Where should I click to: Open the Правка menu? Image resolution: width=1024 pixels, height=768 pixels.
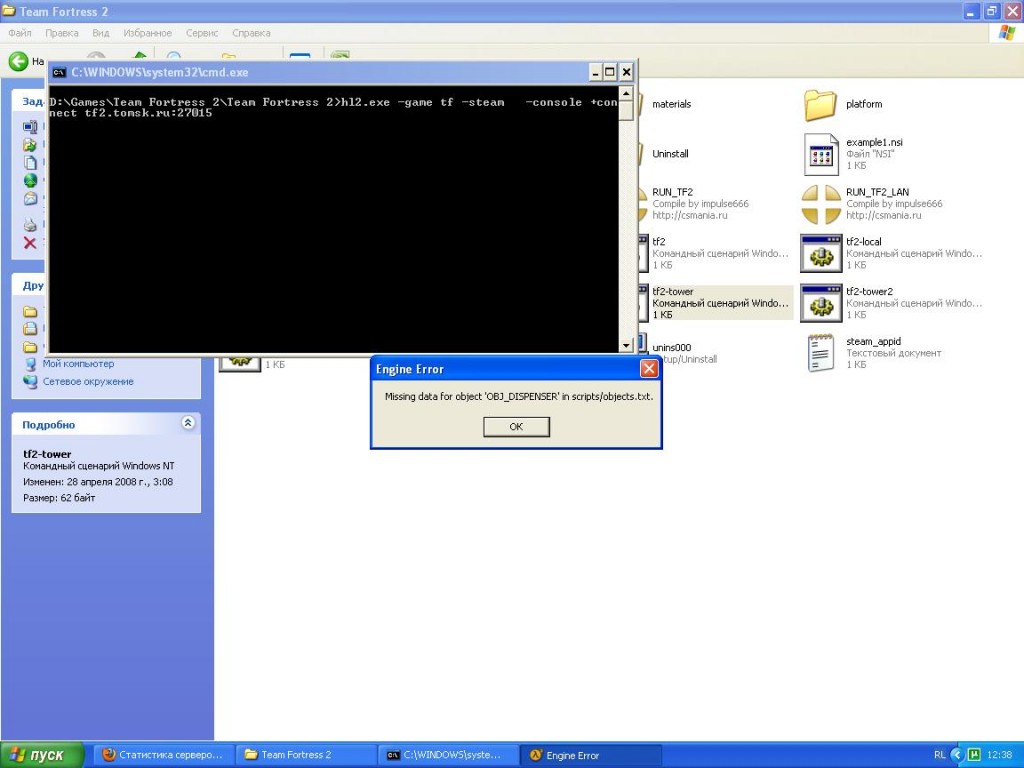pos(61,33)
